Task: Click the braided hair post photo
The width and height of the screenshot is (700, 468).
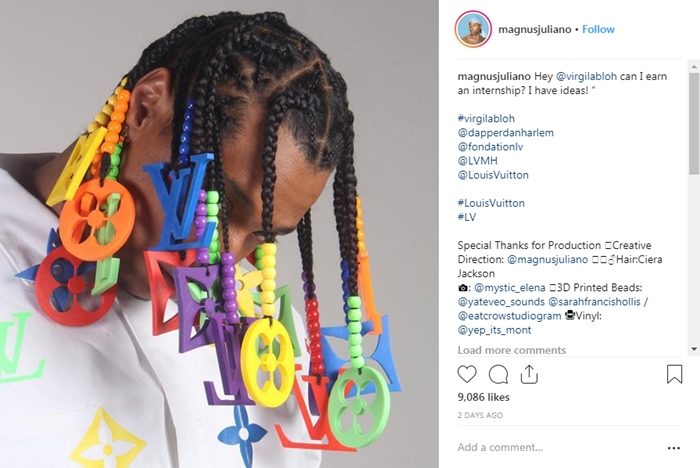Action: (219, 234)
